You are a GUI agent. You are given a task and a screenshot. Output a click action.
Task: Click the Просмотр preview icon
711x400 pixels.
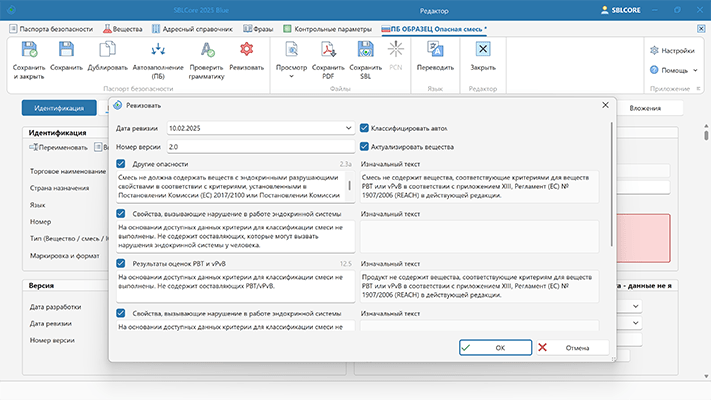click(x=292, y=49)
